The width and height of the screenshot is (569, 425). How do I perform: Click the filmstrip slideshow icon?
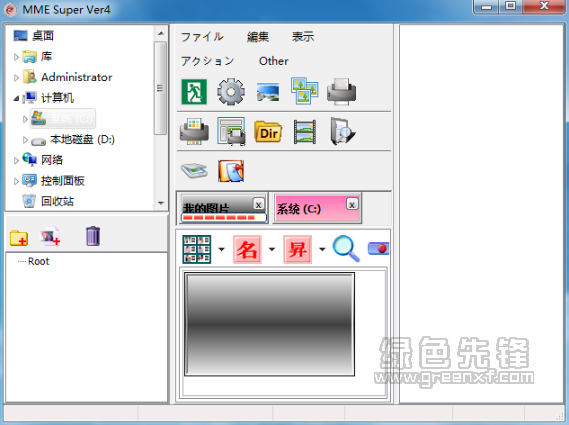coord(304,132)
